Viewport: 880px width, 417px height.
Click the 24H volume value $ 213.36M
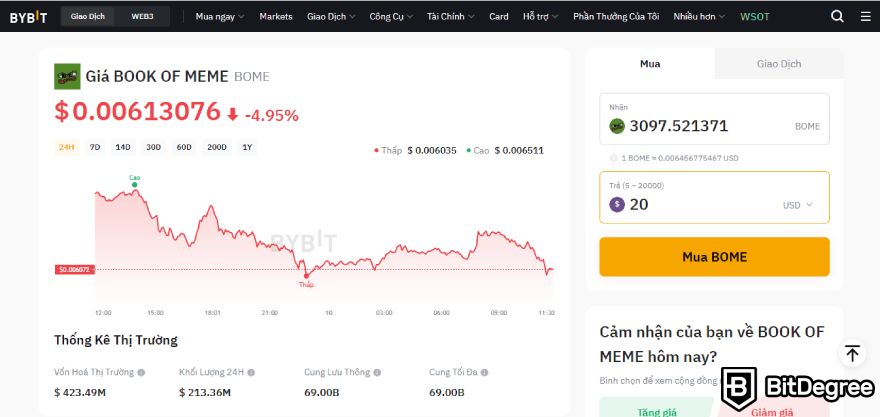click(205, 392)
